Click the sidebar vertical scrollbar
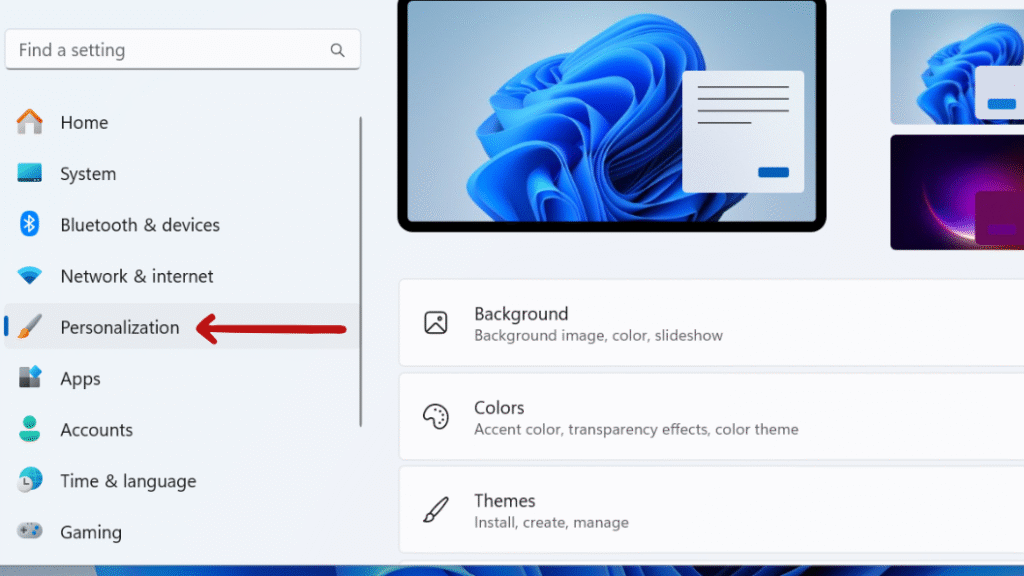Viewport: 1024px width, 576px height. click(360, 272)
